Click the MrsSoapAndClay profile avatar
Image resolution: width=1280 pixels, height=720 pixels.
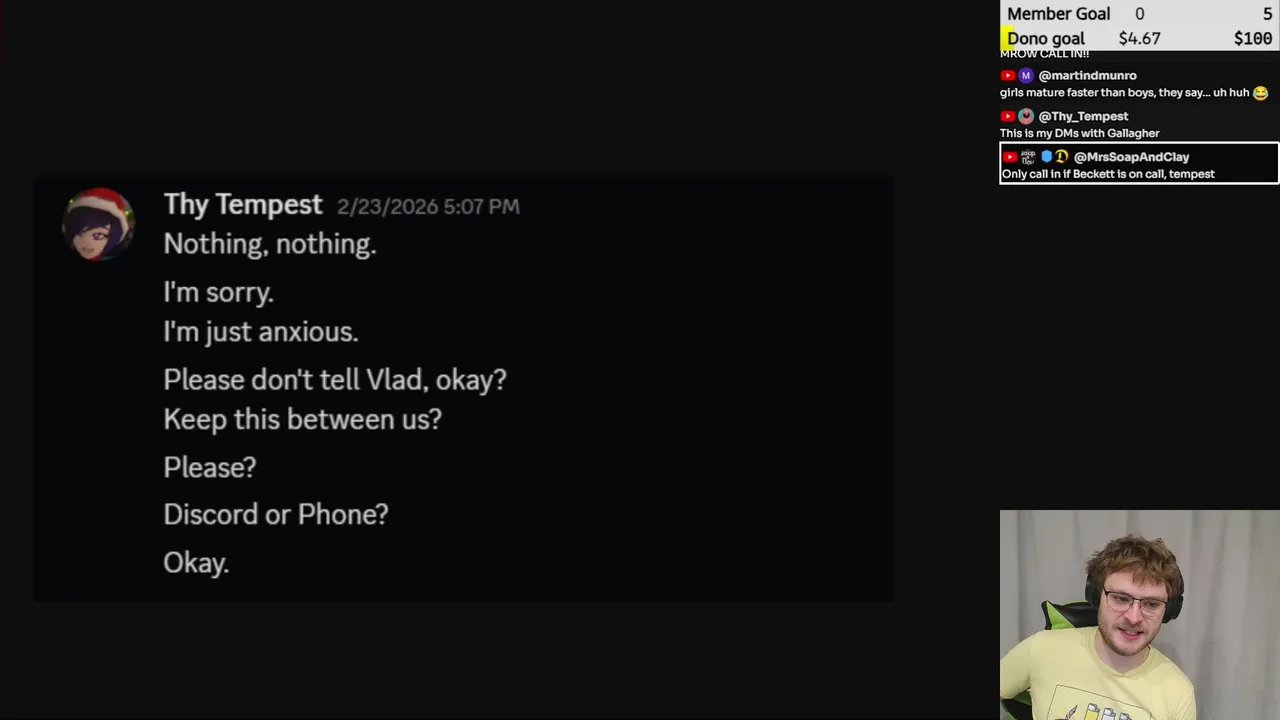(x=1028, y=157)
